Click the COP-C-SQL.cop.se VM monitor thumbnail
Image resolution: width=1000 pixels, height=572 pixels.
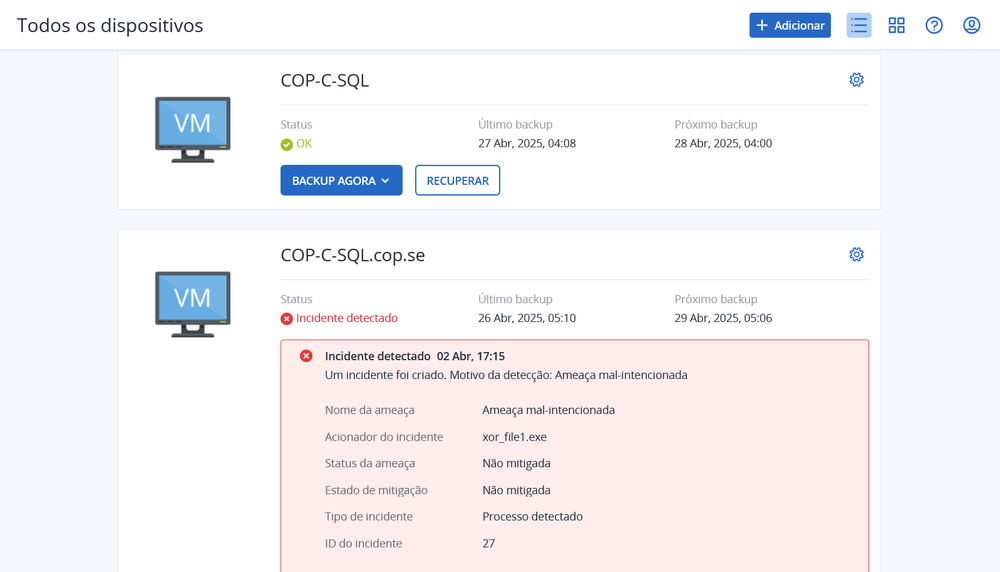[x=193, y=304]
